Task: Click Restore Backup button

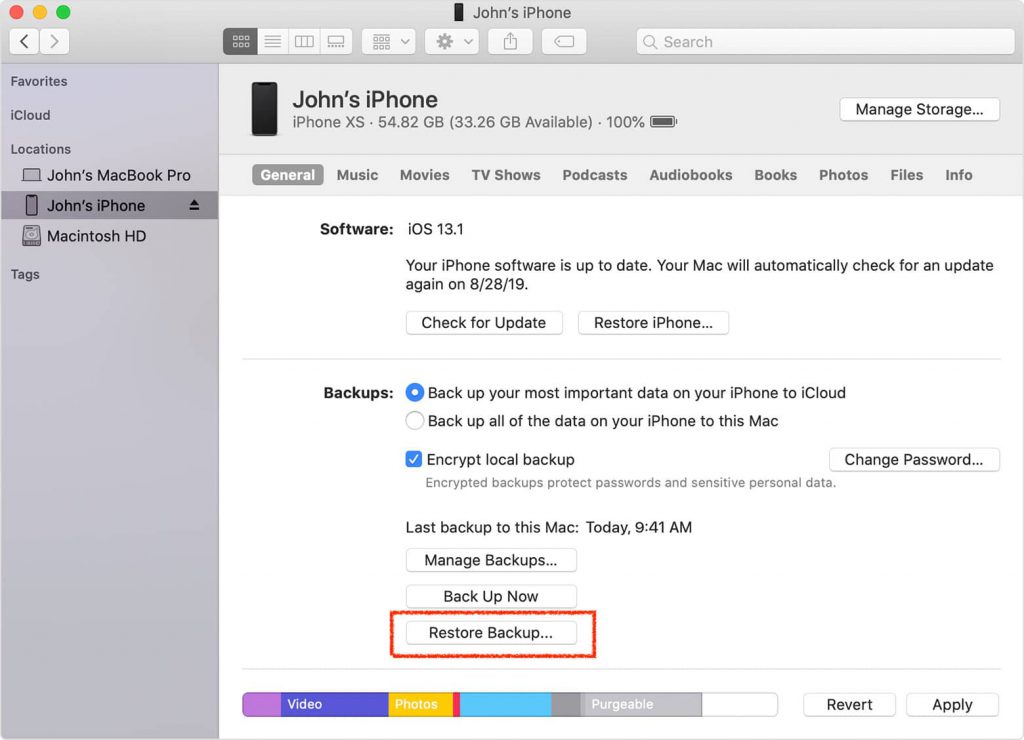Action: (x=491, y=633)
